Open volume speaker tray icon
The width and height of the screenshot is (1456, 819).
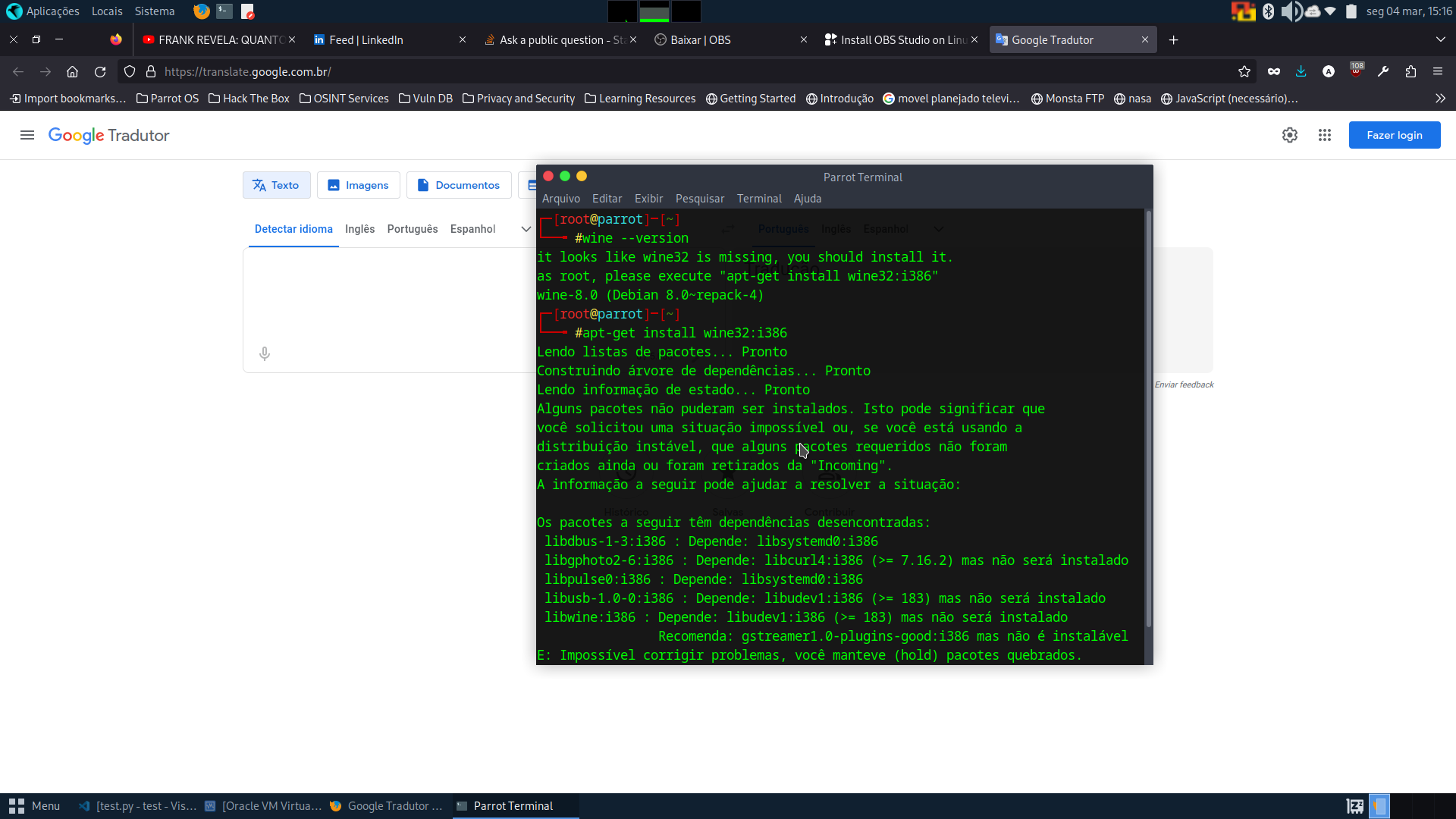pyautogui.click(x=1291, y=11)
